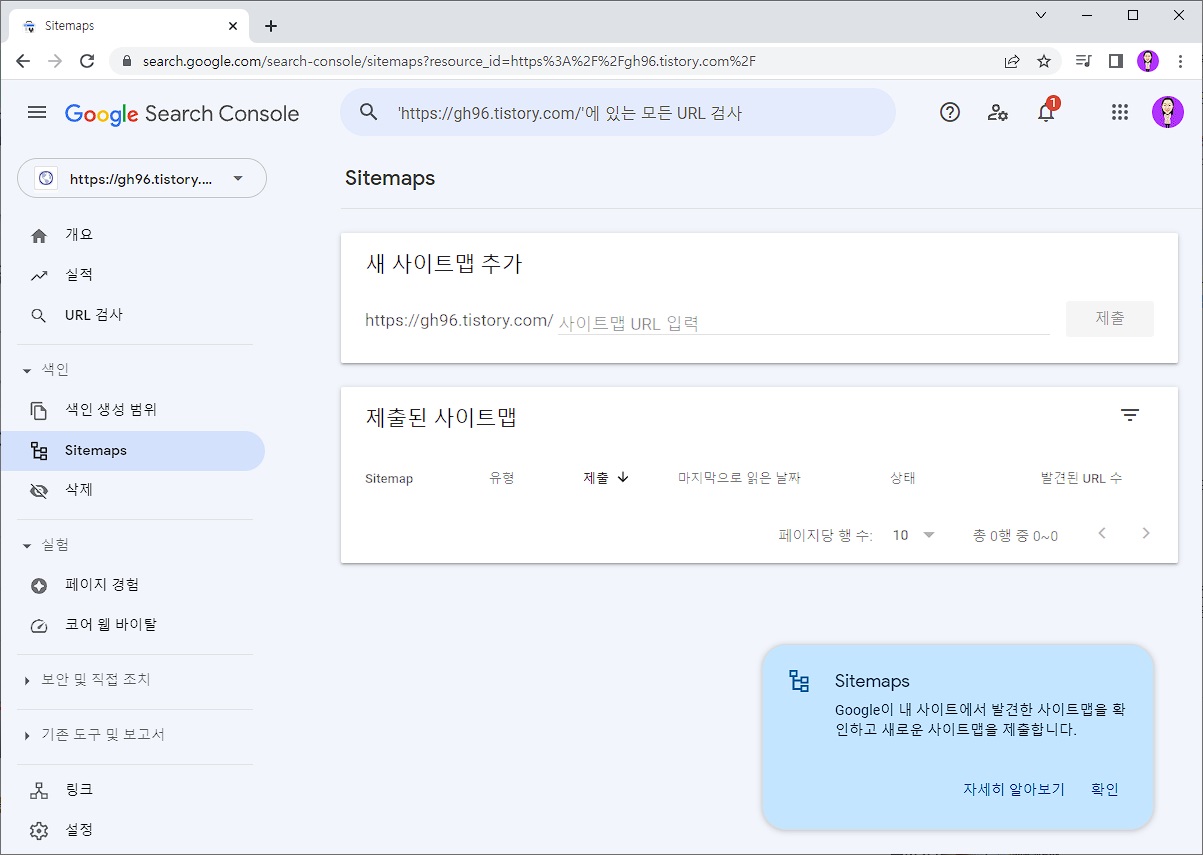Go to the next table page arrow

(x=1146, y=533)
